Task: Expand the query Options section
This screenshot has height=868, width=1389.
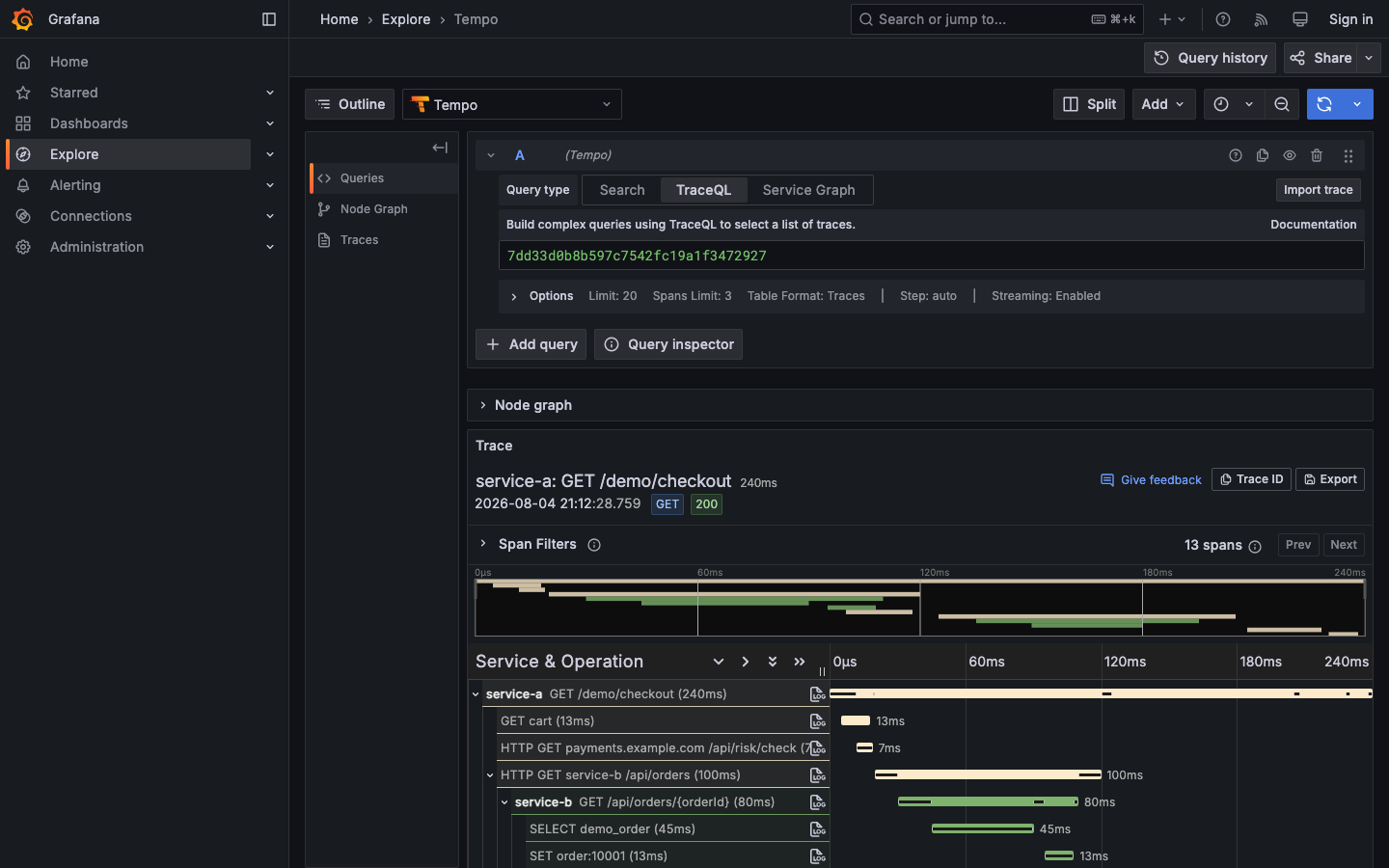Action: tap(514, 296)
